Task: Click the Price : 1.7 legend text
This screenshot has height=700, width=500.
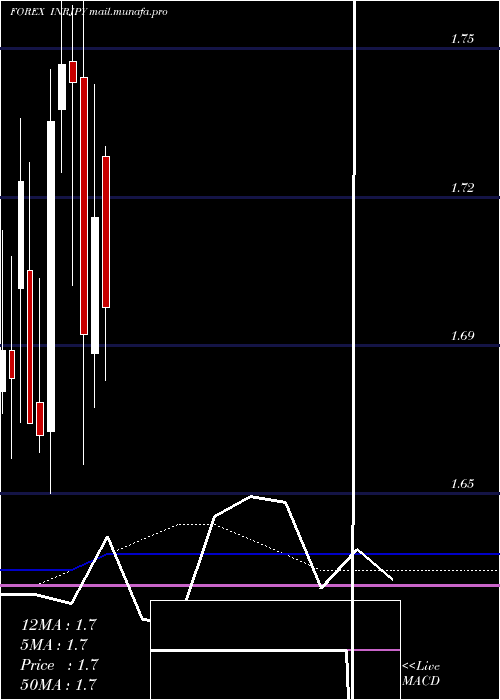Action: pyautogui.click(x=59, y=665)
